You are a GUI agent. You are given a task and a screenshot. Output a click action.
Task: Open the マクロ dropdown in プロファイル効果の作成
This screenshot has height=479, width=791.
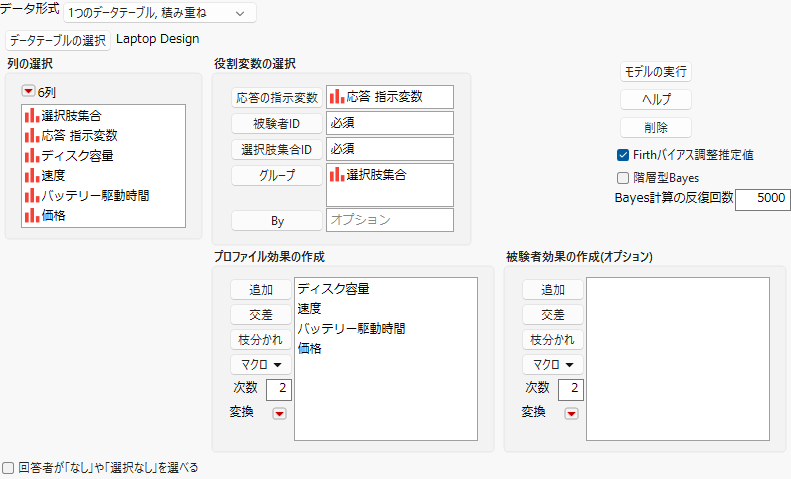pos(261,365)
